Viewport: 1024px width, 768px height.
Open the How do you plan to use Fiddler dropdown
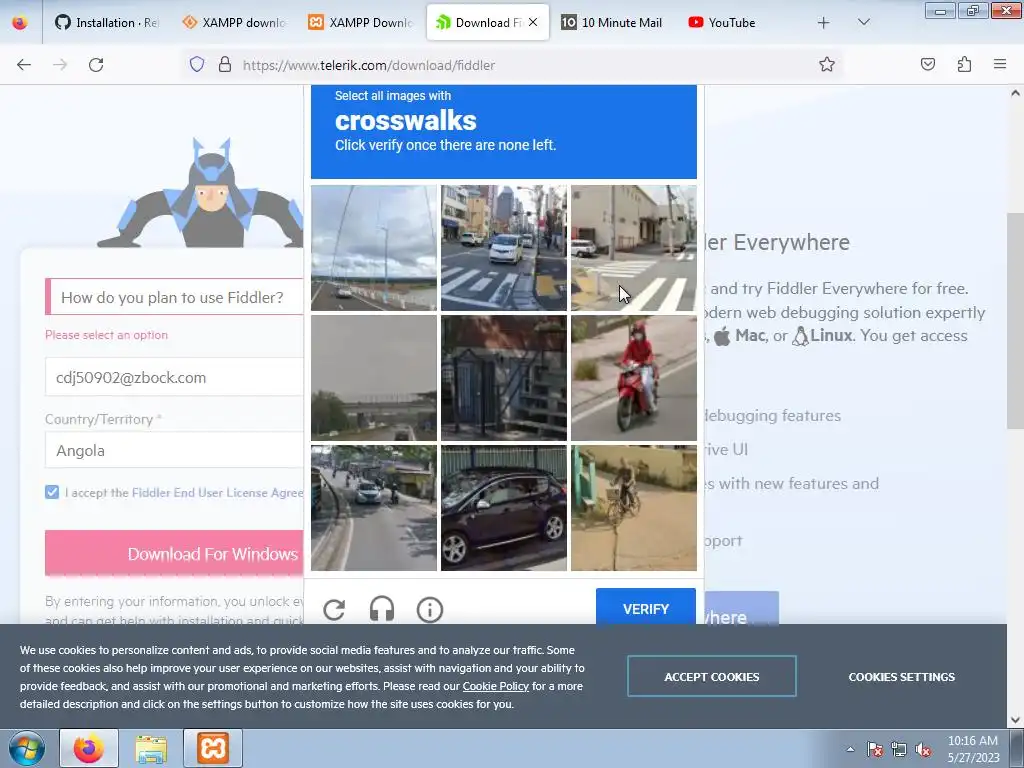point(175,297)
